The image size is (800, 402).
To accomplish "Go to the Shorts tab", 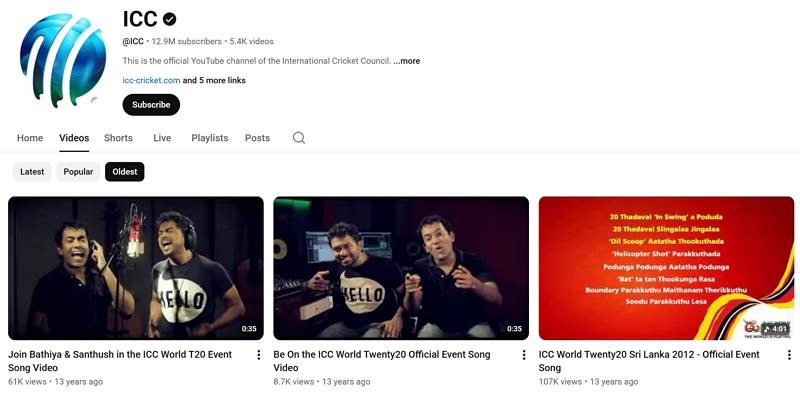I will (118, 138).
